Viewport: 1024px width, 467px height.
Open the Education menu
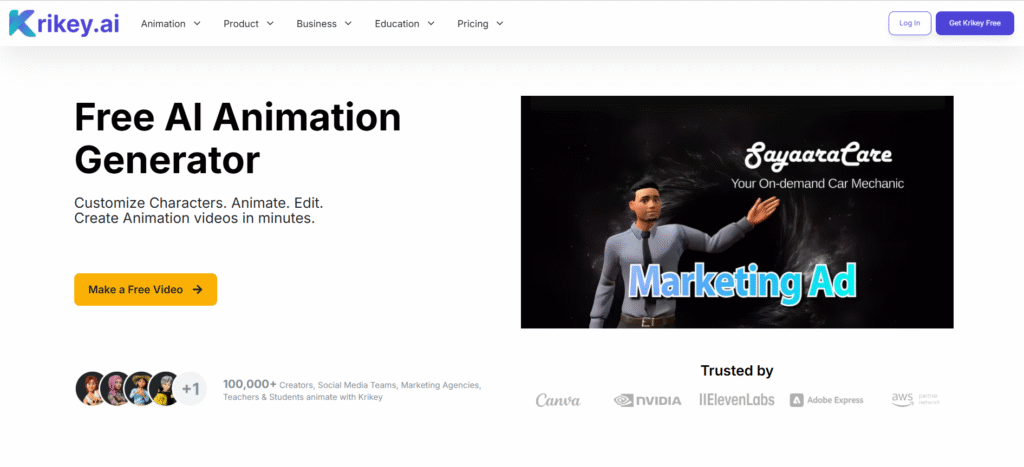point(403,23)
